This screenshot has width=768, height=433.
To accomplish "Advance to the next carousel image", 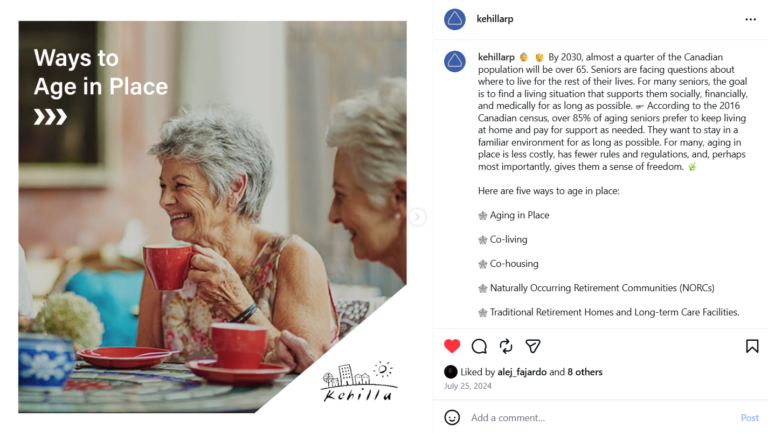I will (417, 216).
